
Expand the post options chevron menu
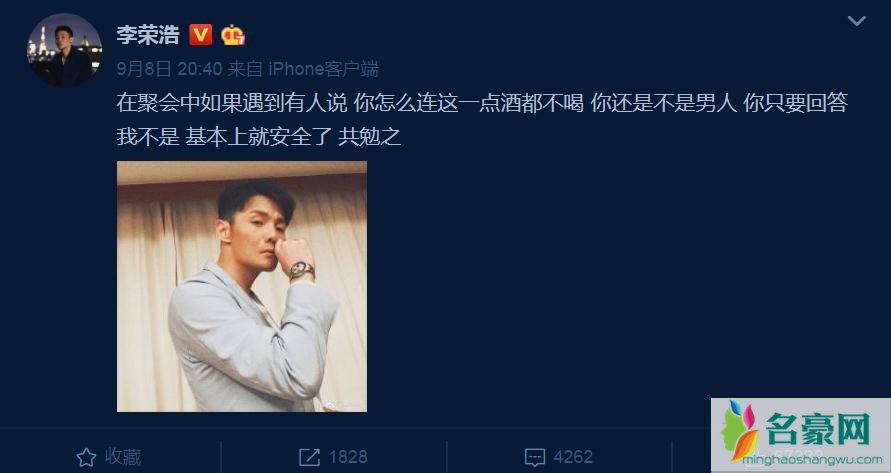tap(856, 21)
